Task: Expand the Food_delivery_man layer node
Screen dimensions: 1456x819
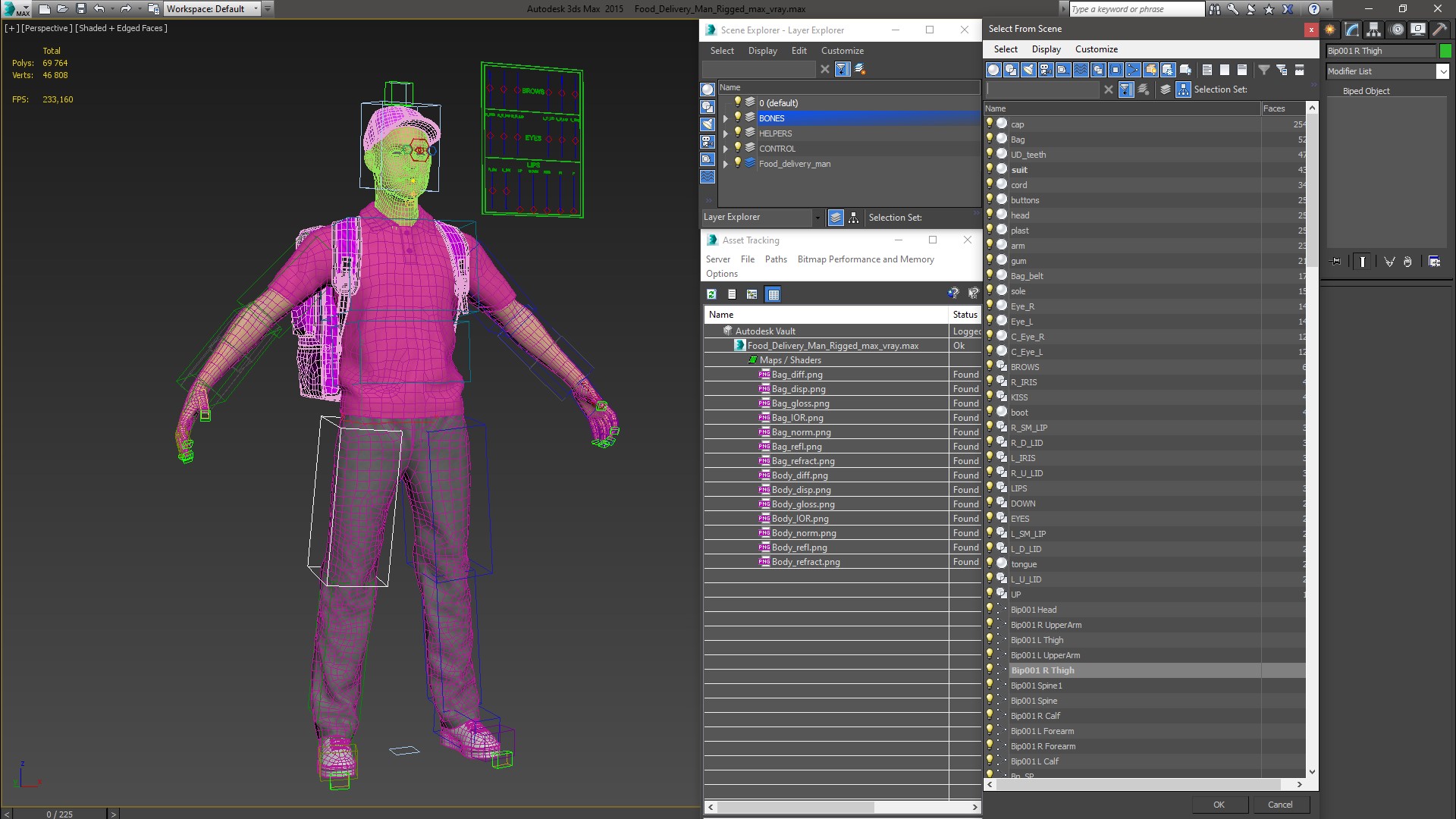Action: [x=726, y=164]
